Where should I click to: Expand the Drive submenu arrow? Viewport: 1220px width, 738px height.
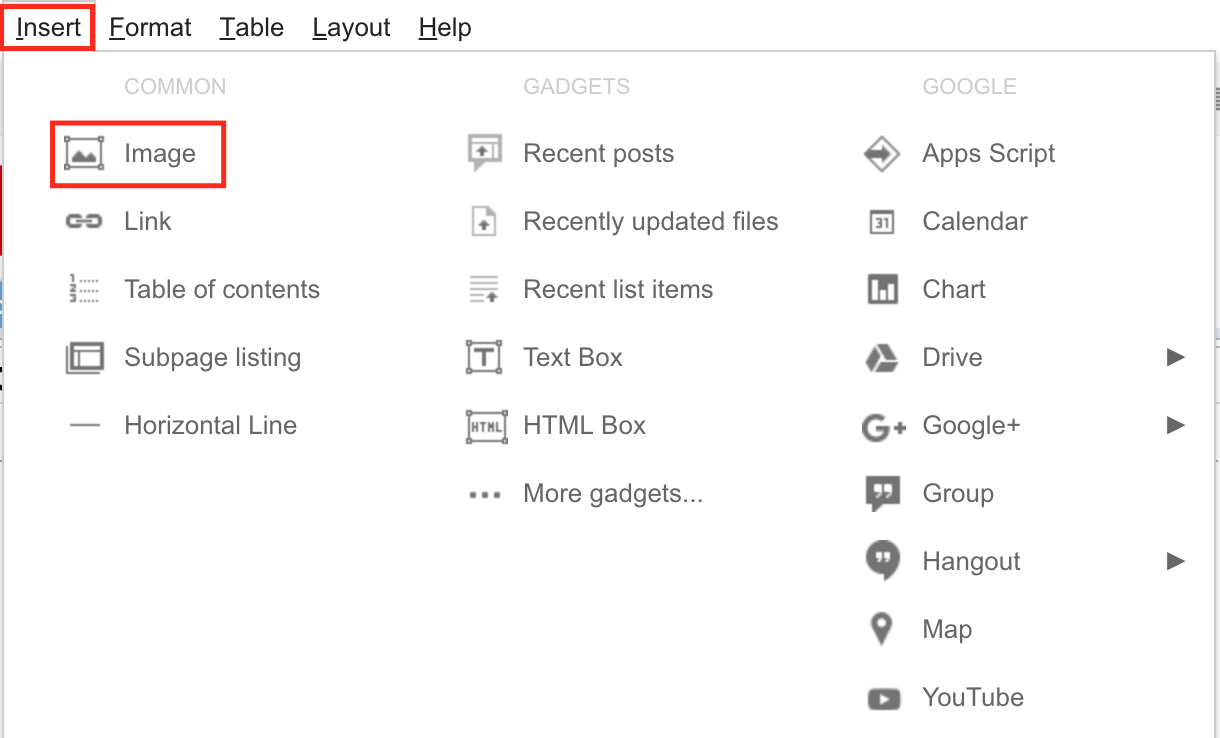tap(1176, 357)
